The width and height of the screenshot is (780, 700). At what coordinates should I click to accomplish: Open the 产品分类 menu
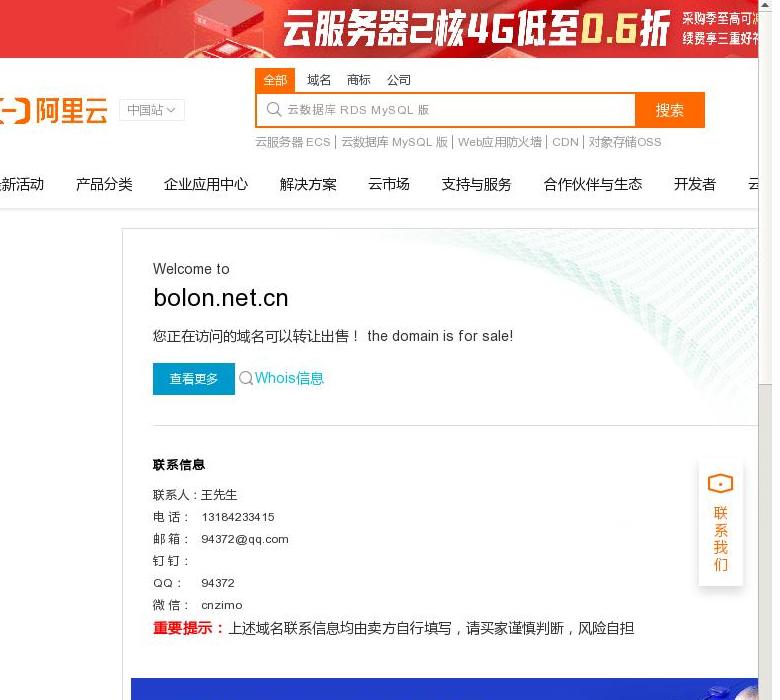(104, 185)
